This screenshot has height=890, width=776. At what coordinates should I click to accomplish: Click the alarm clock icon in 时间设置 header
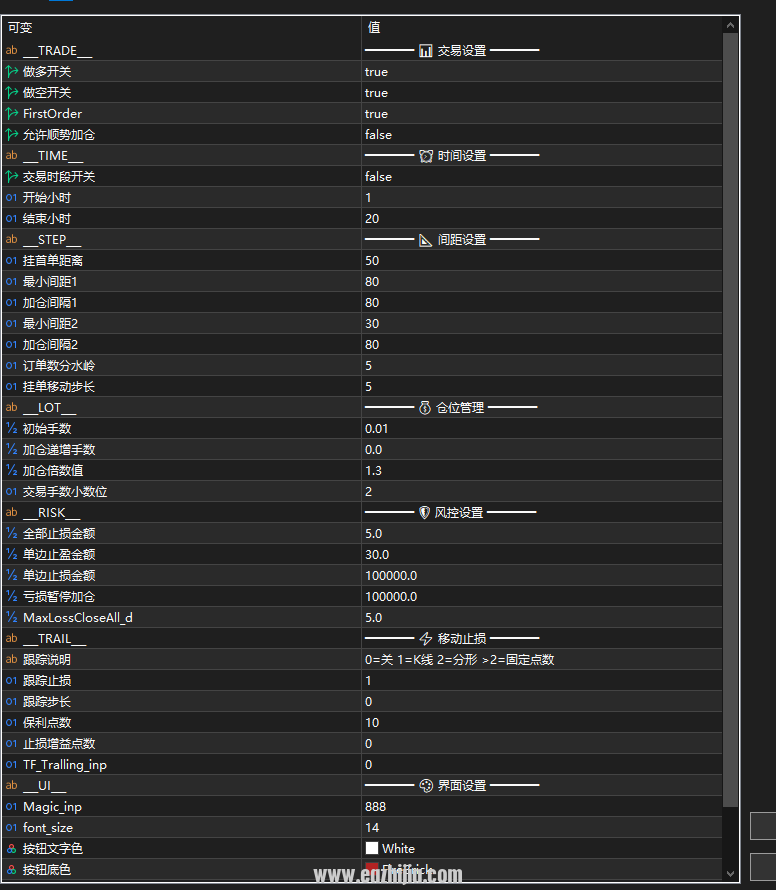(x=426, y=156)
